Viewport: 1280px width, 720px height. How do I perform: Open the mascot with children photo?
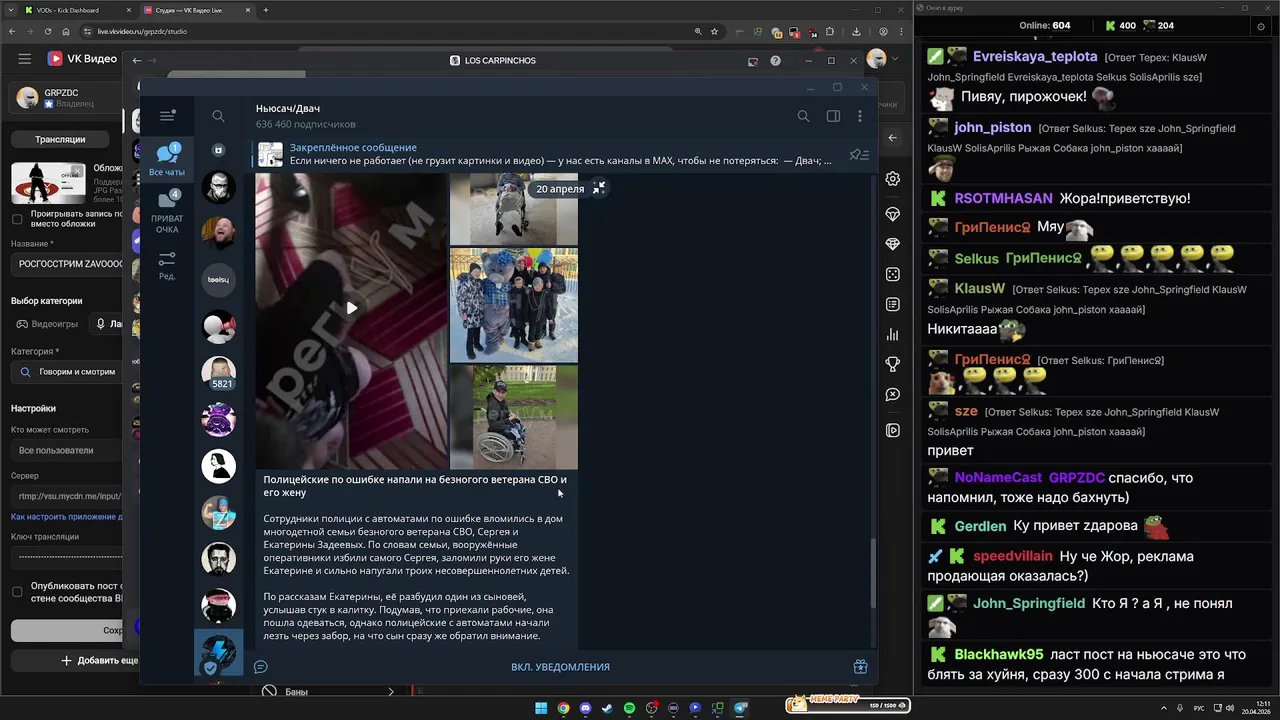pyautogui.click(x=514, y=305)
